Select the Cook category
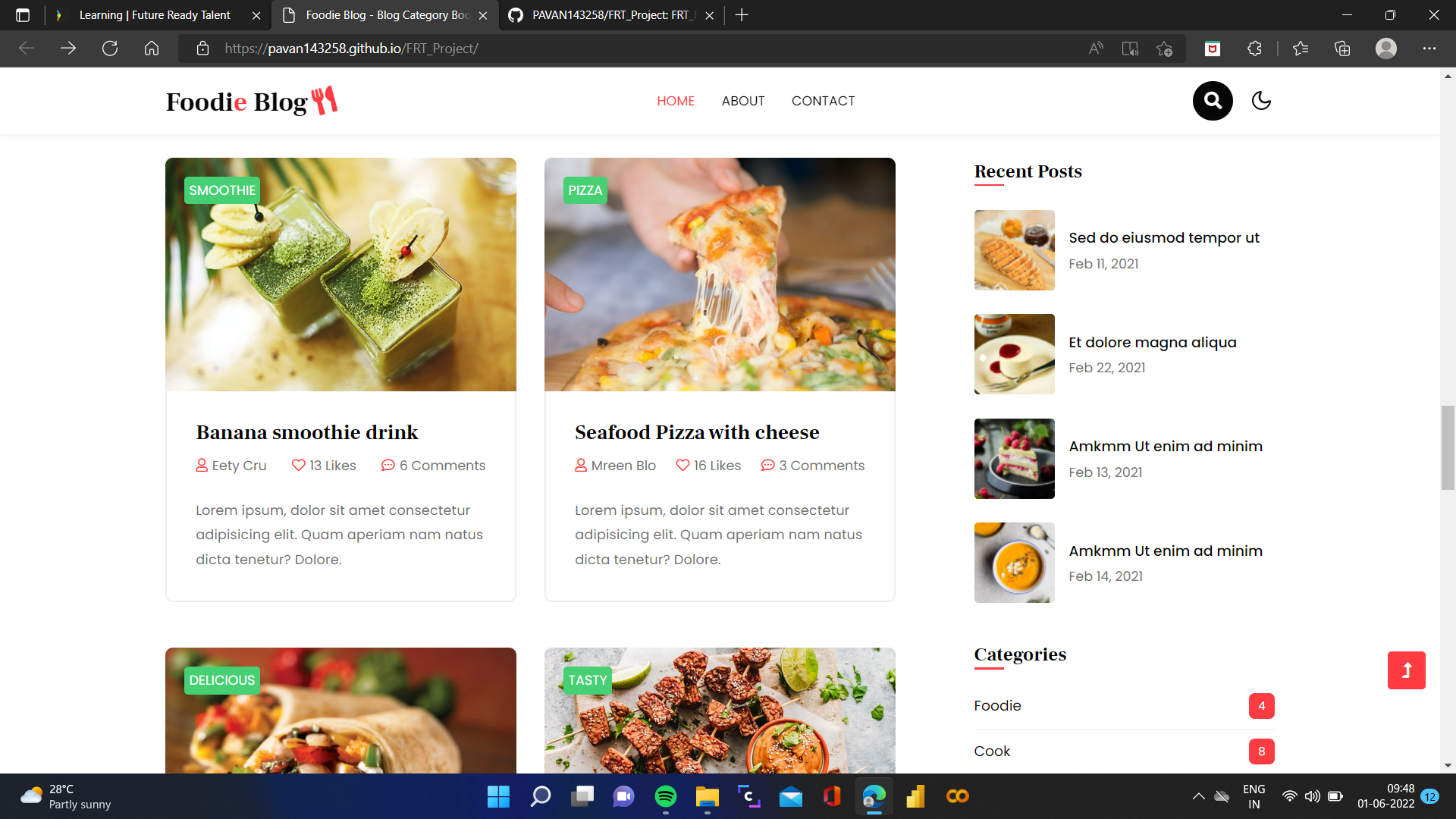1456x819 pixels. pyautogui.click(x=992, y=752)
